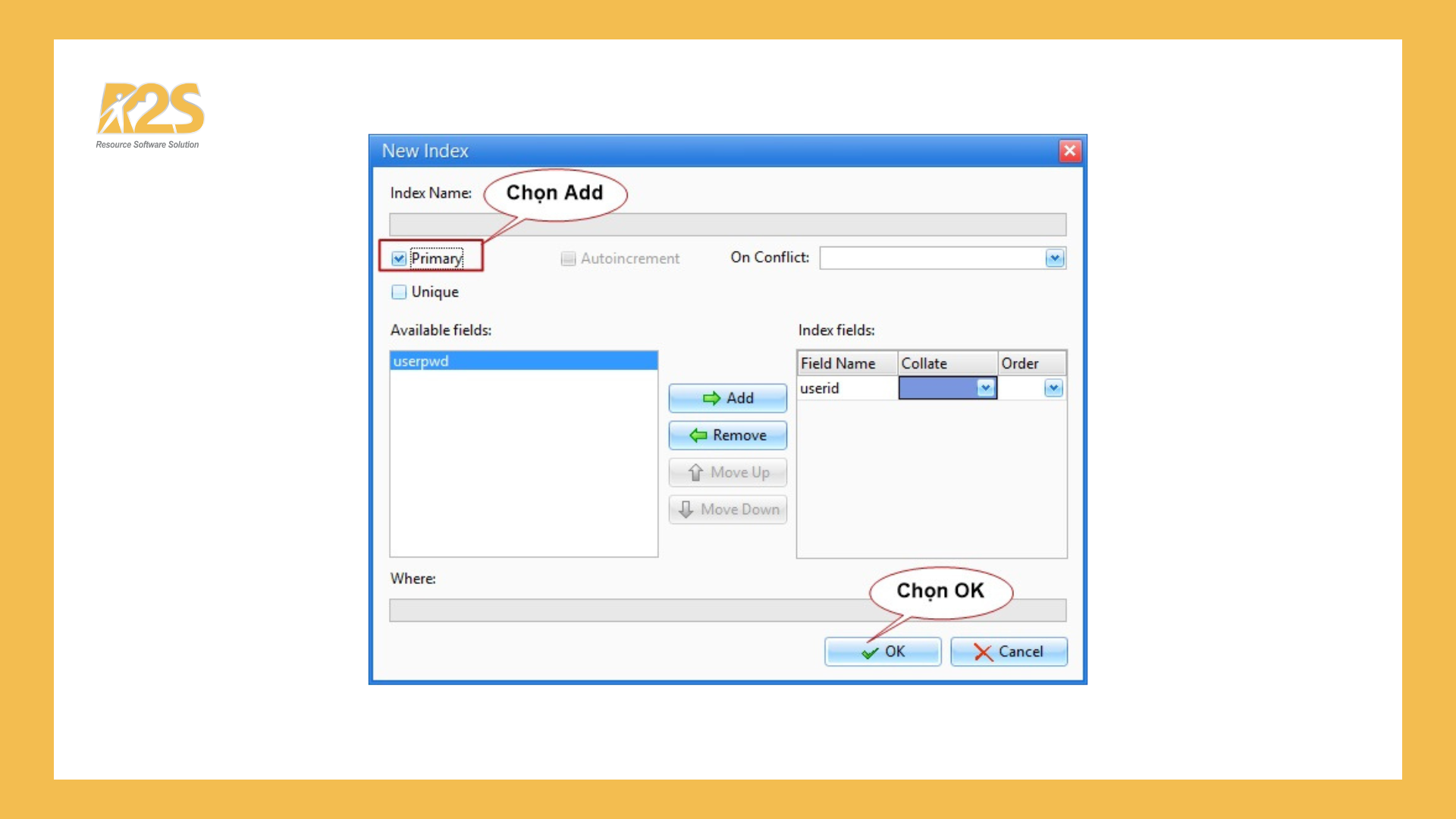This screenshot has width=1456, height=819.
Task: Click the Remove arrow icon
Action: coord(698,435)
